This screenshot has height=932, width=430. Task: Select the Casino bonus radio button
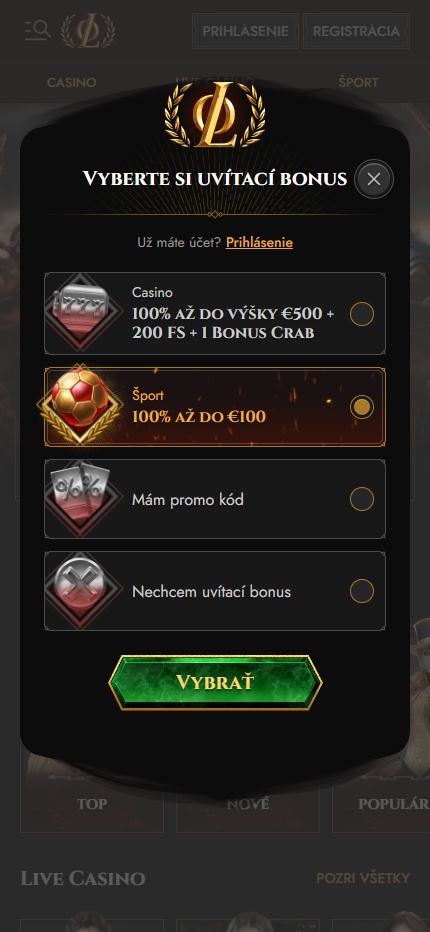(362, 314)
